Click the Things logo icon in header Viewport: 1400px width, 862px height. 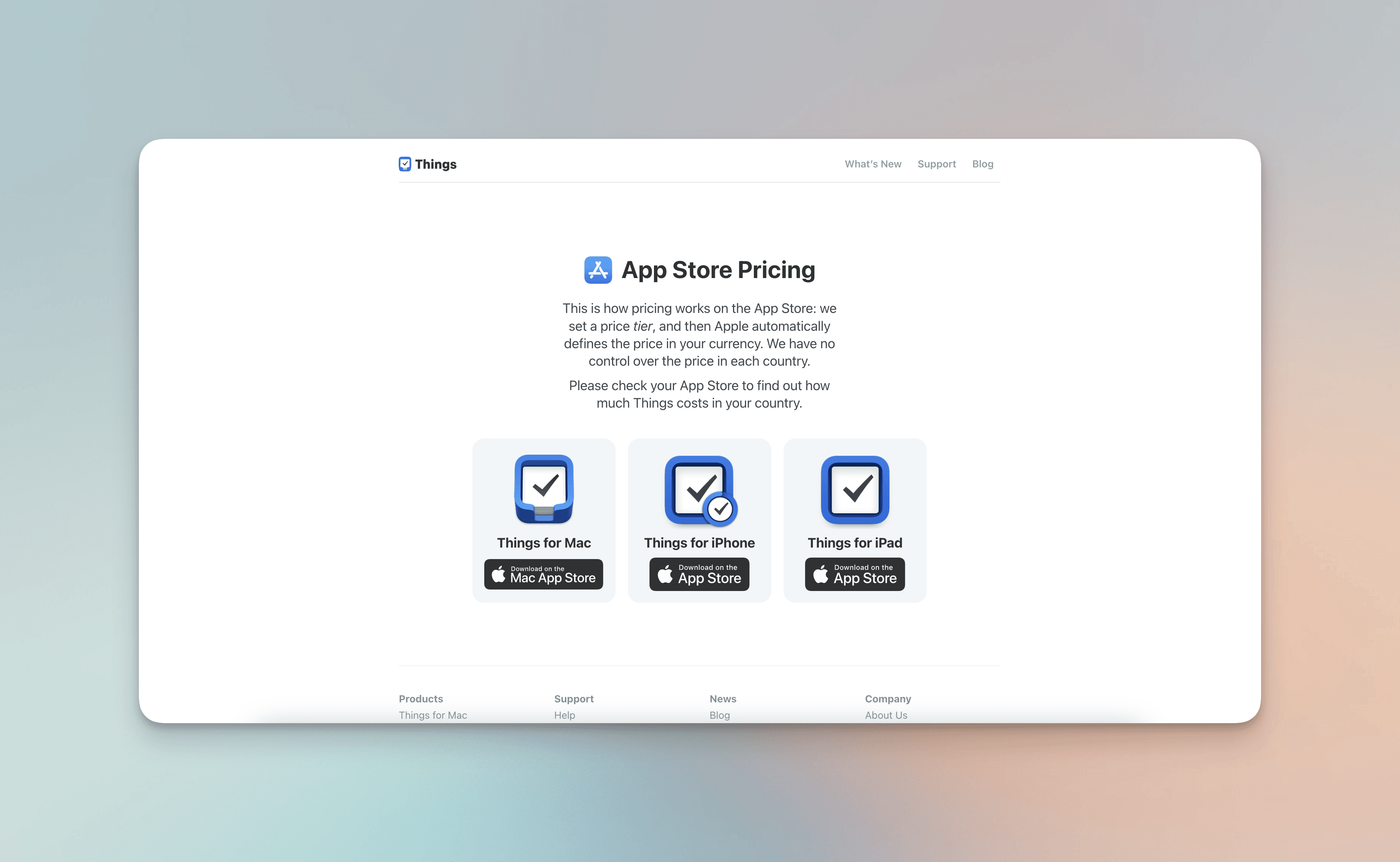pos(404,164)
